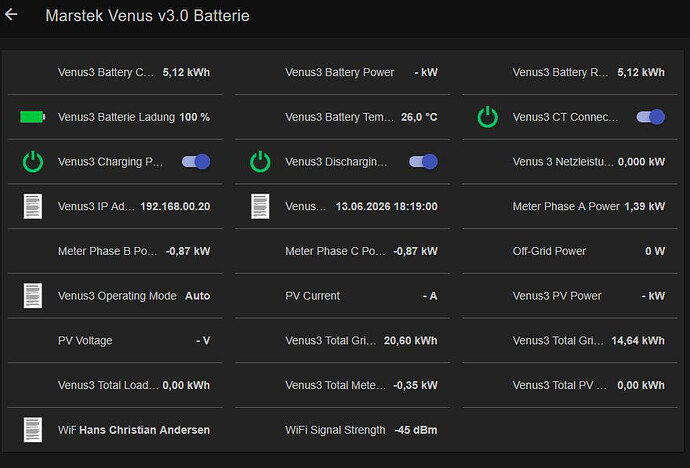Click the document icon beside Venus3 IP Ad...
The height and width of the screenshot is (468, 690).
33,206
